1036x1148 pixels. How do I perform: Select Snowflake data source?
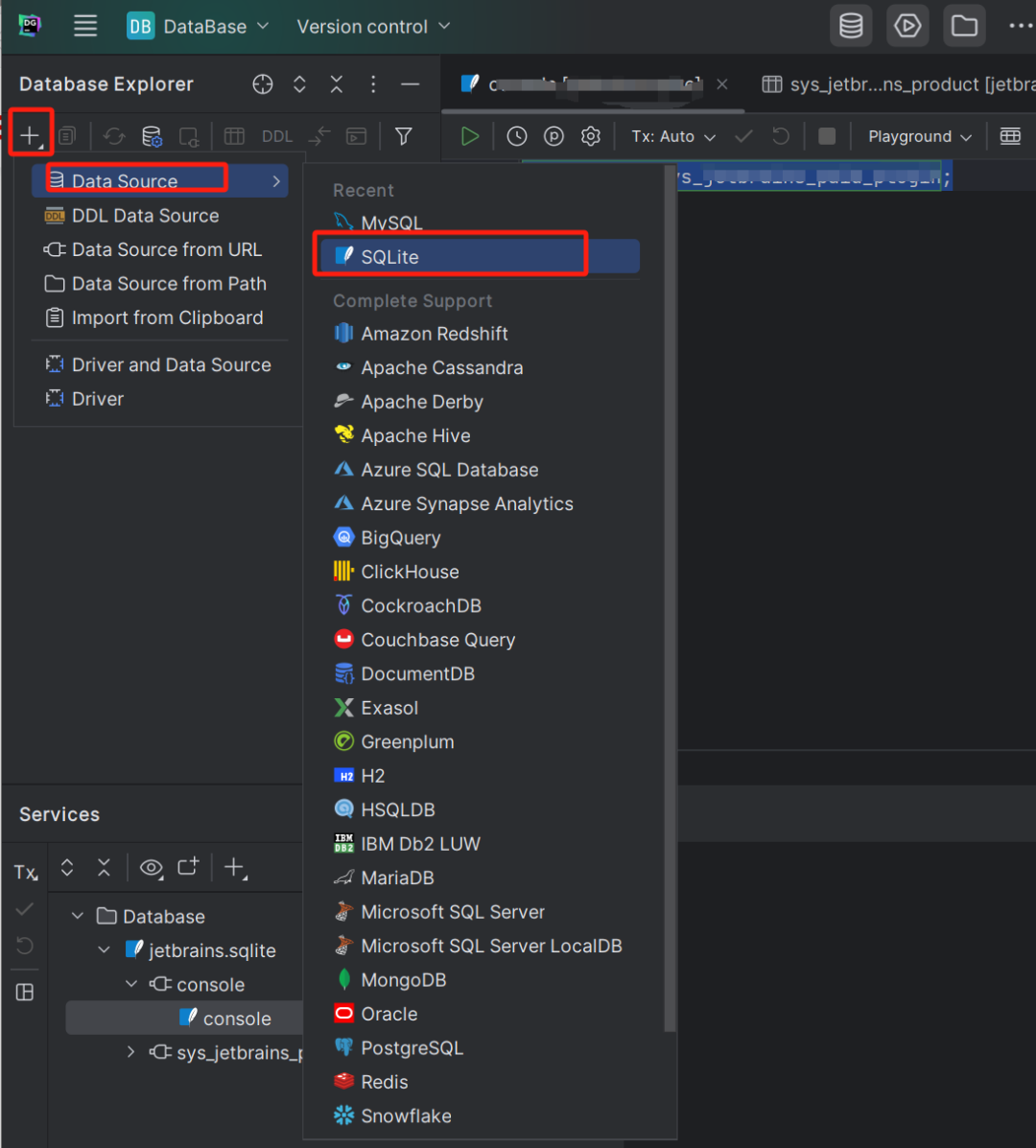(480, 1115)
